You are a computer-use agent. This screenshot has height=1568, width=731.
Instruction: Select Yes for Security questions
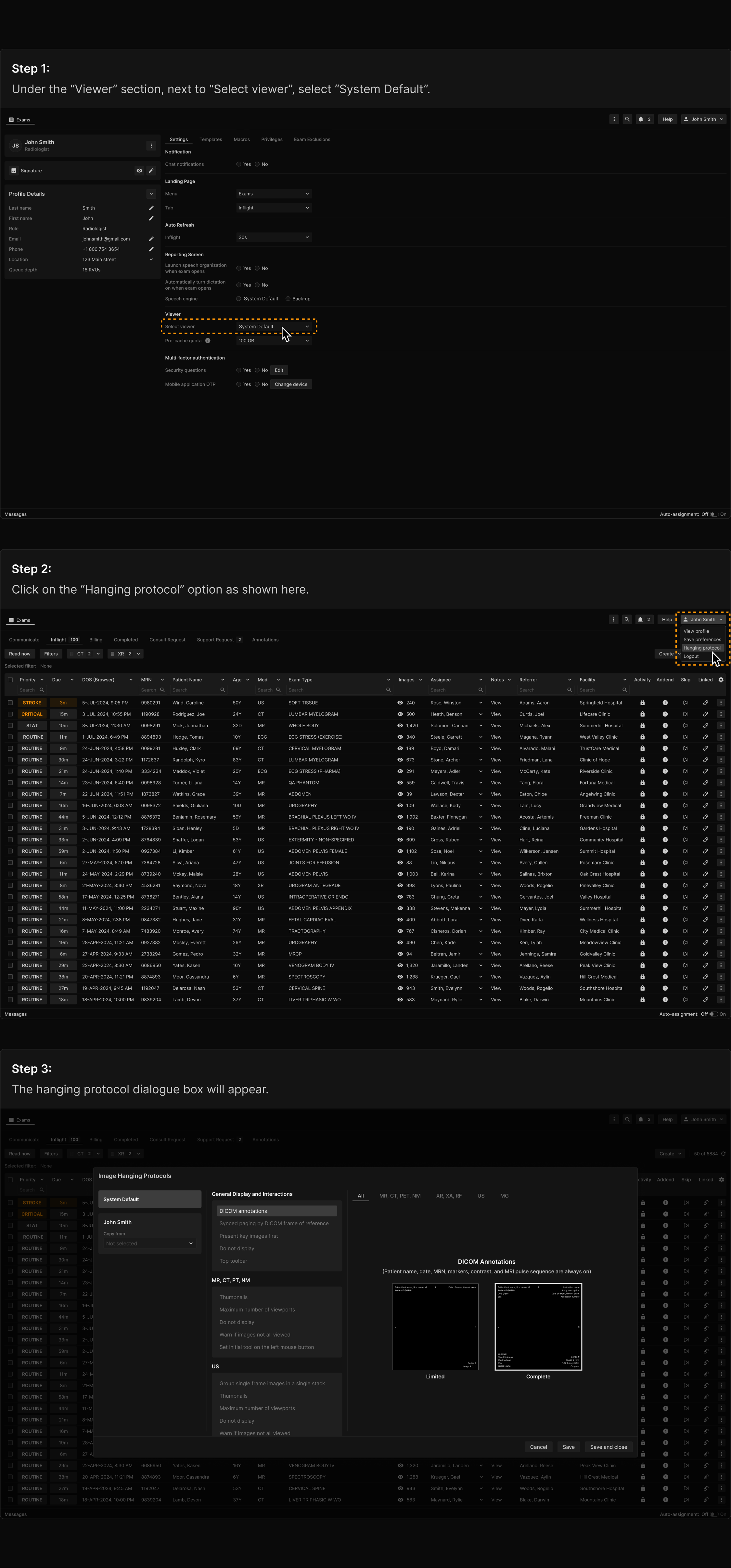point(239,370)
